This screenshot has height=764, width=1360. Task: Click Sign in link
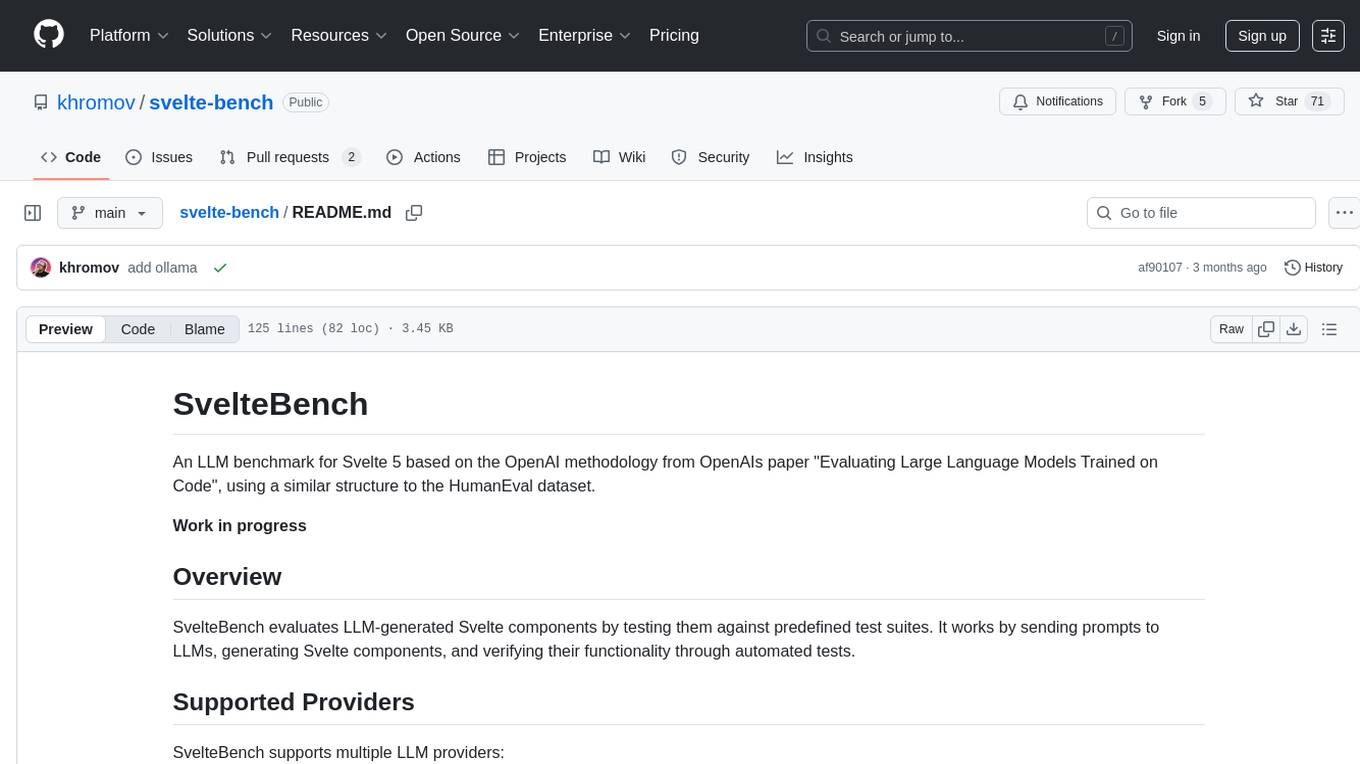1178,36
